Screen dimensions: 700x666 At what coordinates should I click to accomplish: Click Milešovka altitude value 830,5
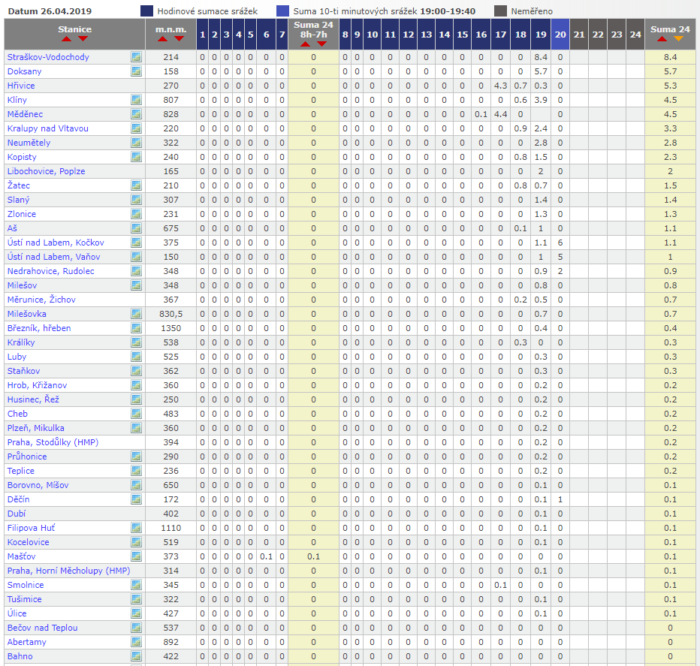coord(171,314)
